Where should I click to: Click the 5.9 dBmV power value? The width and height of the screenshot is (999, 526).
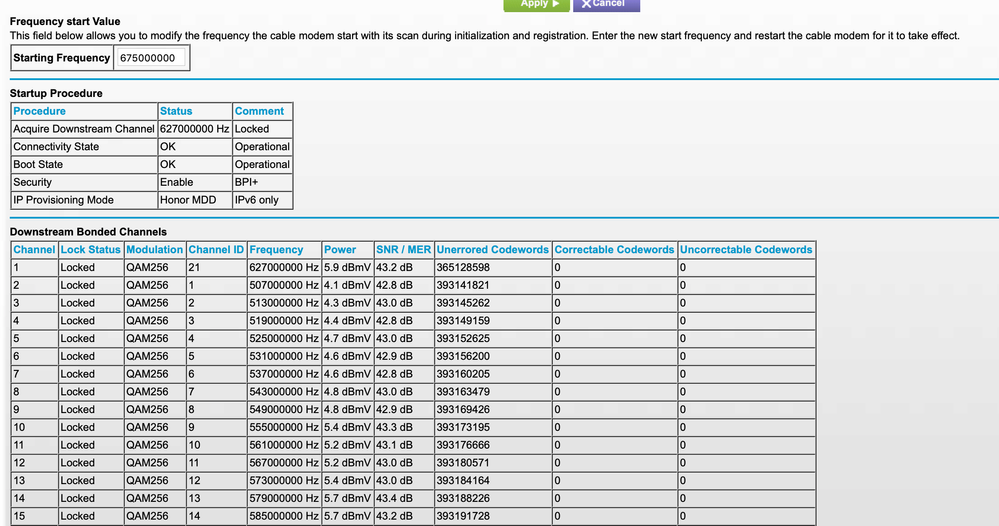[347, 267]
